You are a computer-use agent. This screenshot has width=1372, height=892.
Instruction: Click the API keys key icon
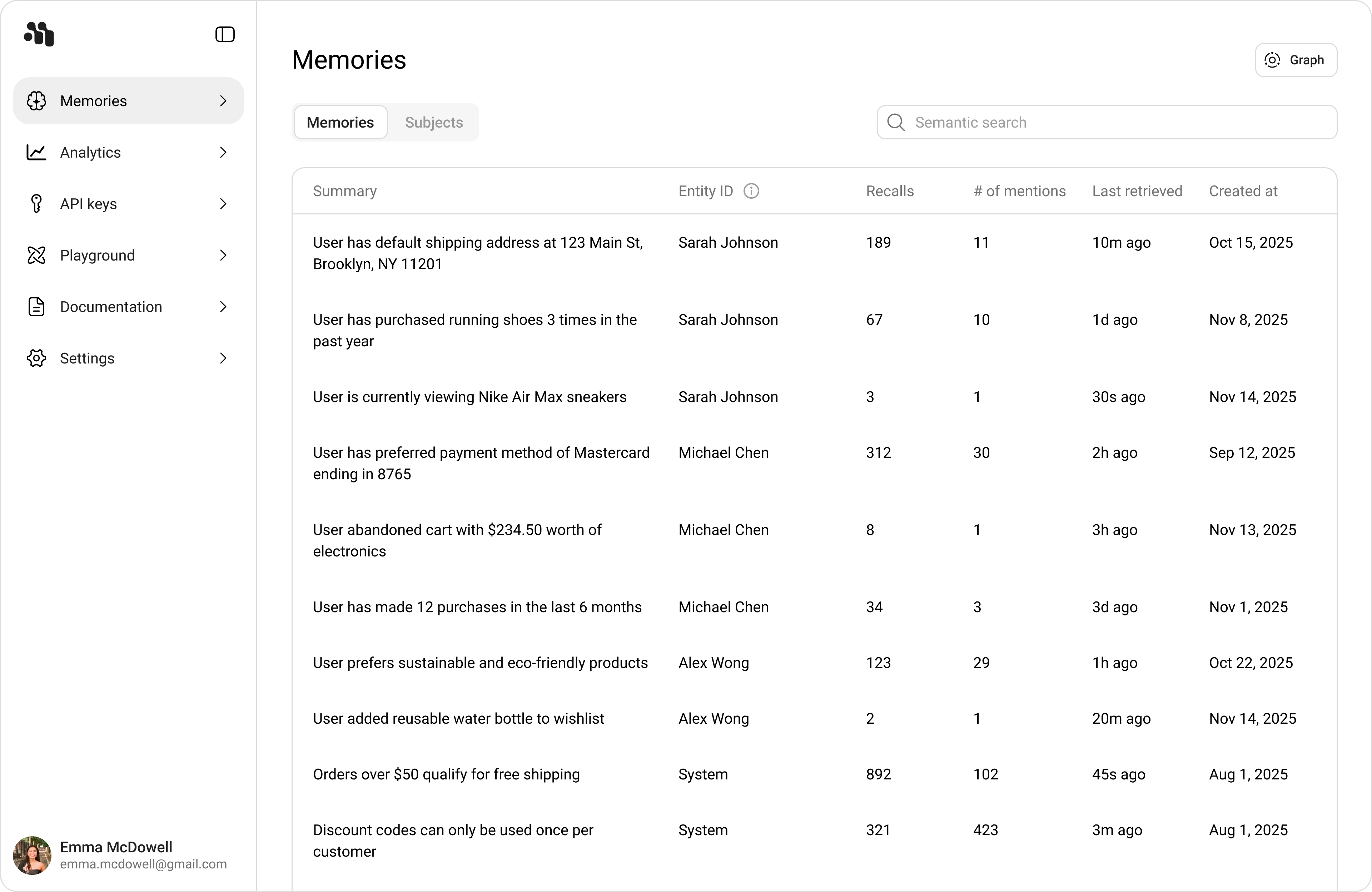[36, 204]
